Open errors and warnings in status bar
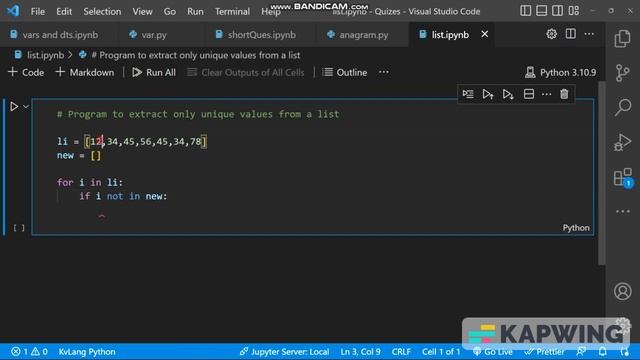The image size is (640, 360). coord(29,351)
